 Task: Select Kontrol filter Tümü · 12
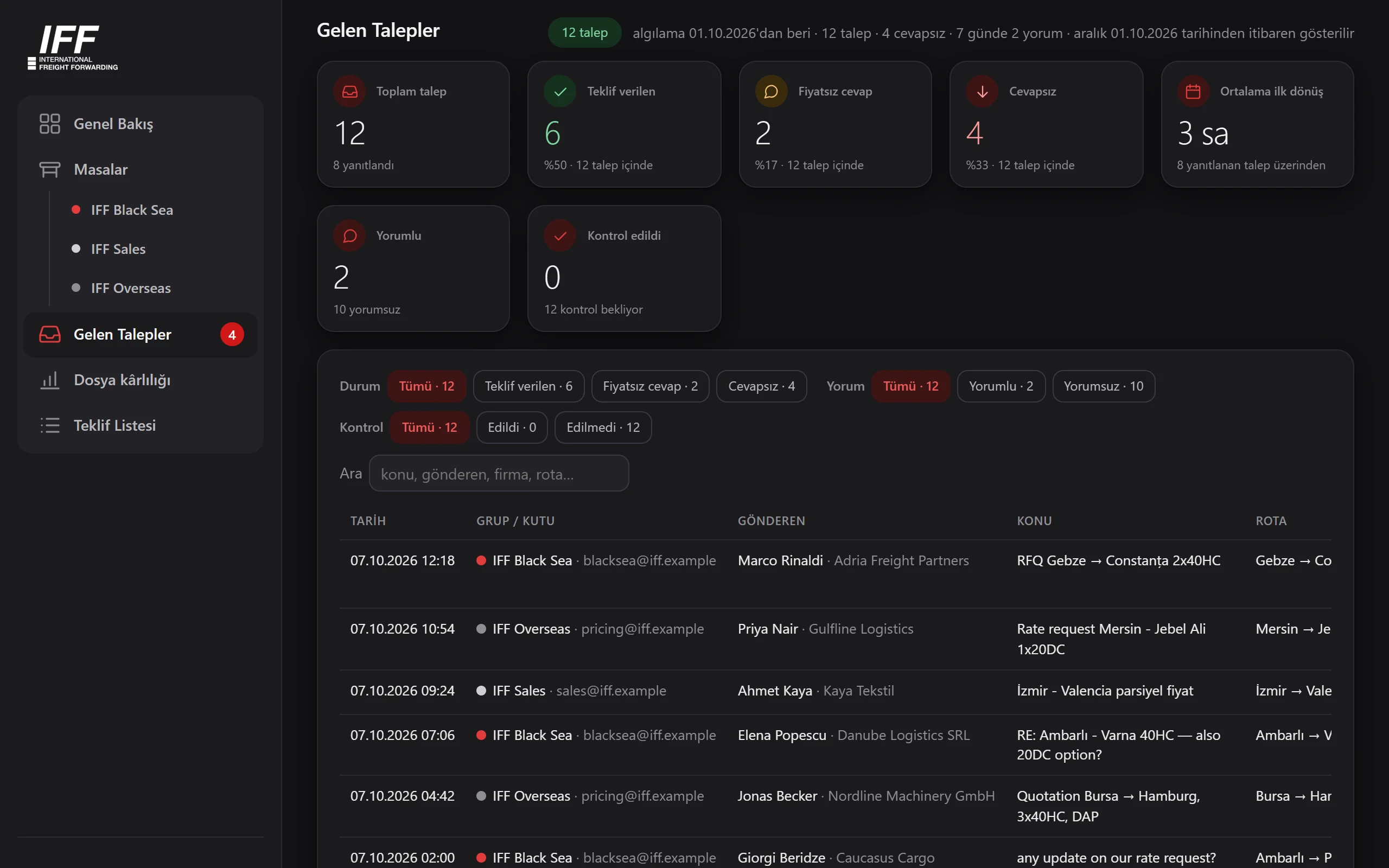click(x=429, y=427)
